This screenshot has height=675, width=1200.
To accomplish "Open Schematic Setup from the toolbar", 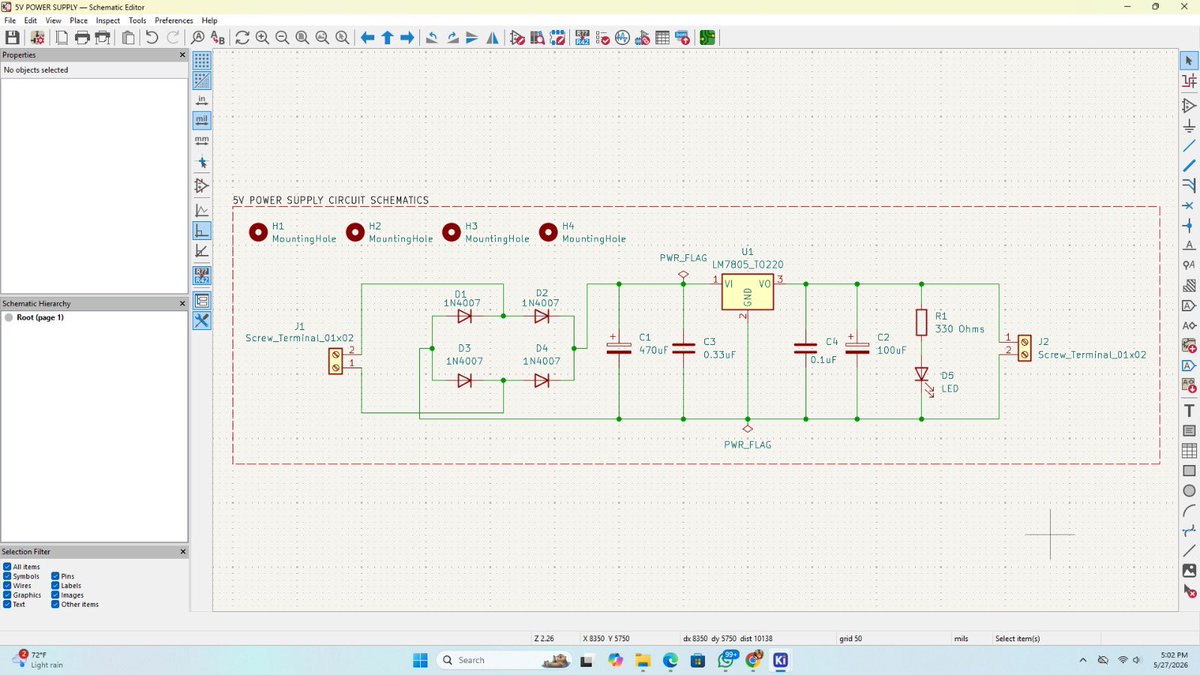I will 37,37.
